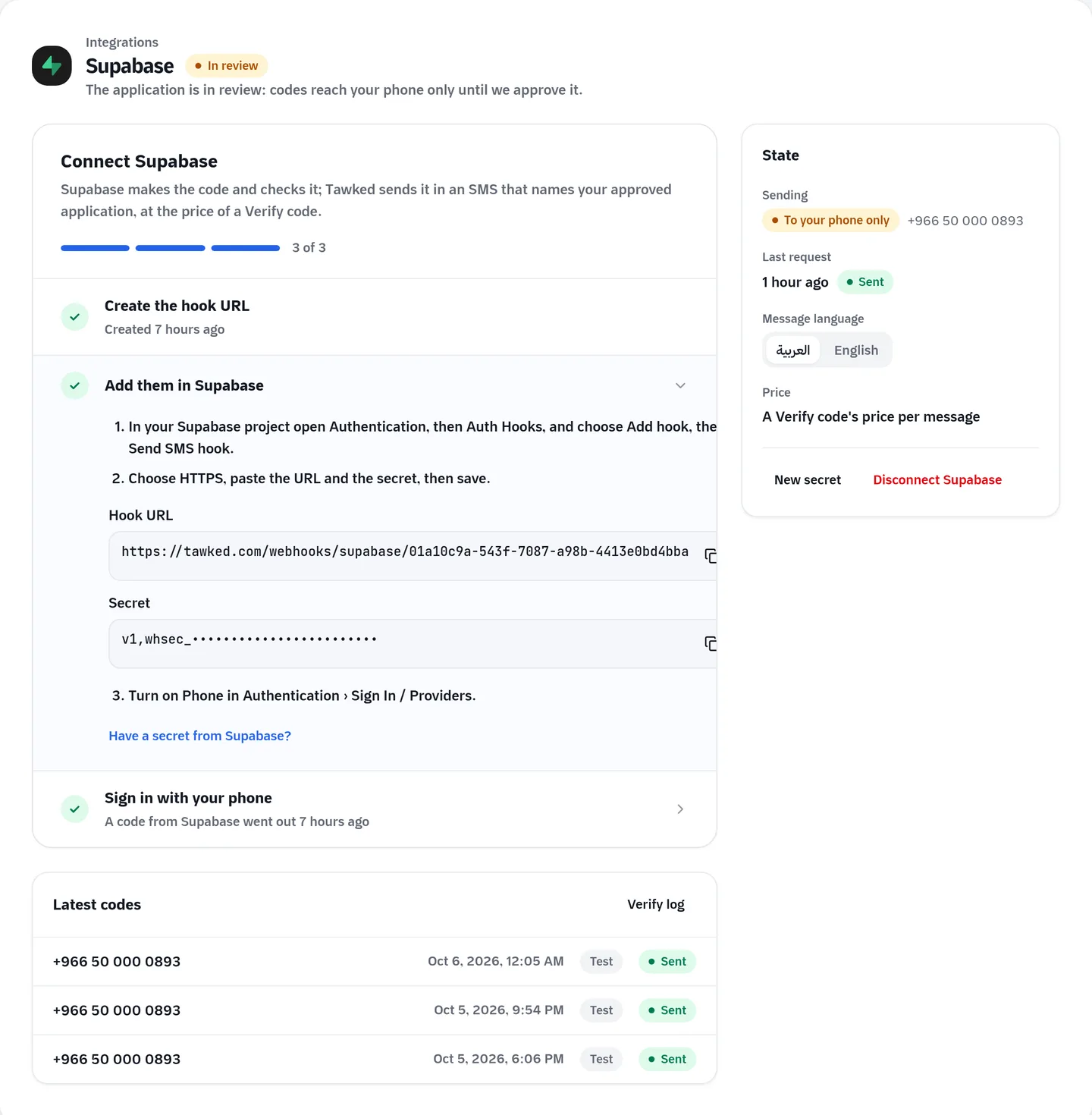The width and height of the screenshot is (1092, 1115).
Task: Click the Sent status on the 9:54 PM row
Action: click(667, 1010)
